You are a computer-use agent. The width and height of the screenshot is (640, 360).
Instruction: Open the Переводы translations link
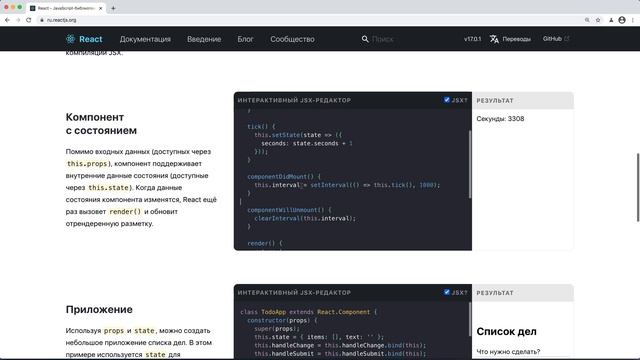point(516,39)
